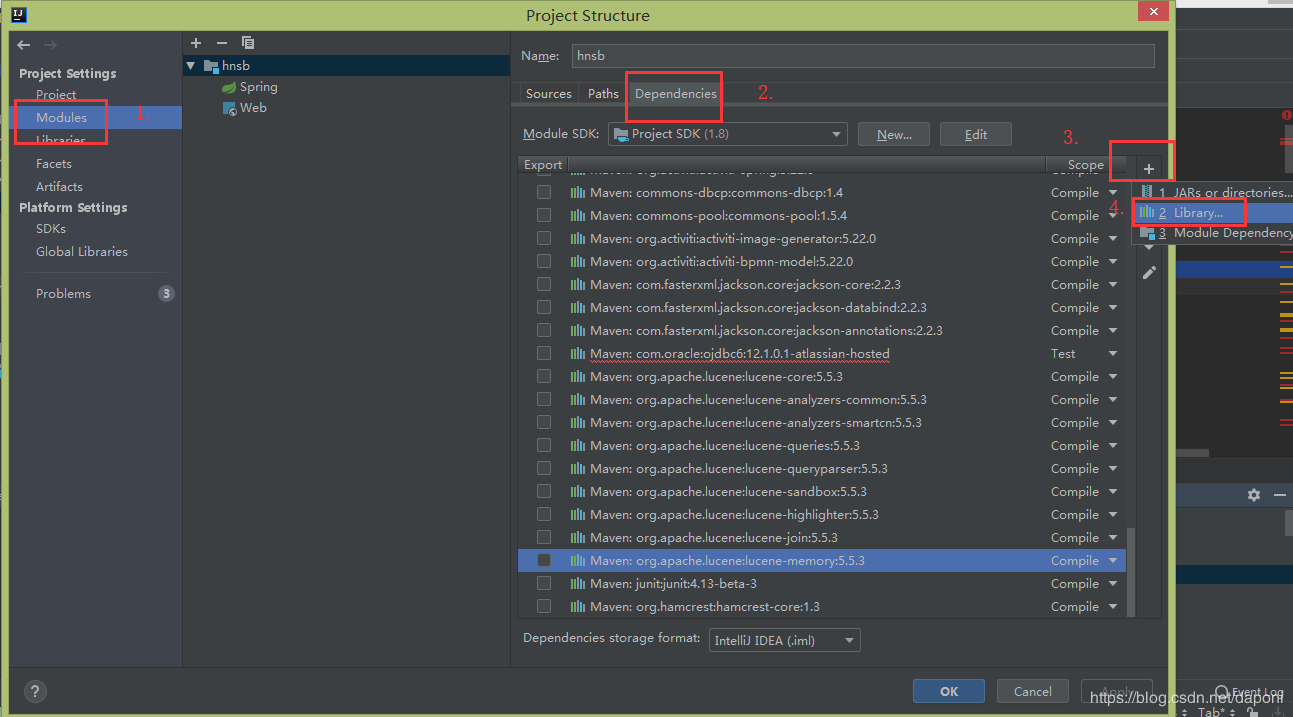The width and height of the screenshot is (1293, 717).
Task: Check Export for hamcrest-core:1.3
Action: pyautogui.click(x=544, y=606)
